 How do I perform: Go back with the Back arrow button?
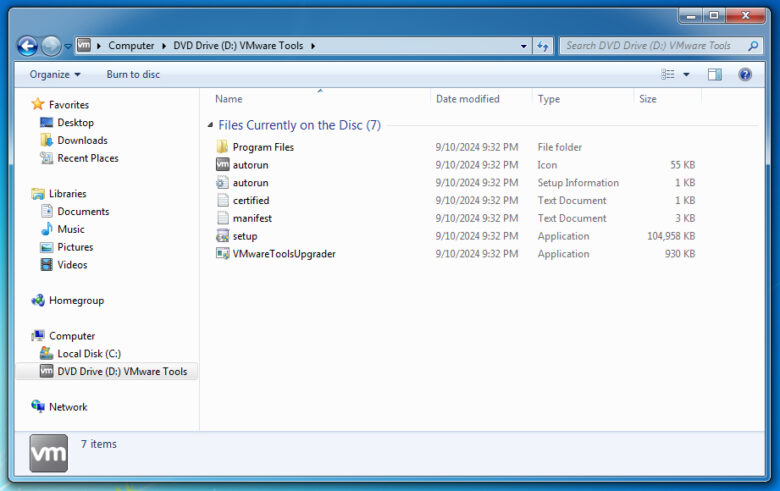[27, 46]
